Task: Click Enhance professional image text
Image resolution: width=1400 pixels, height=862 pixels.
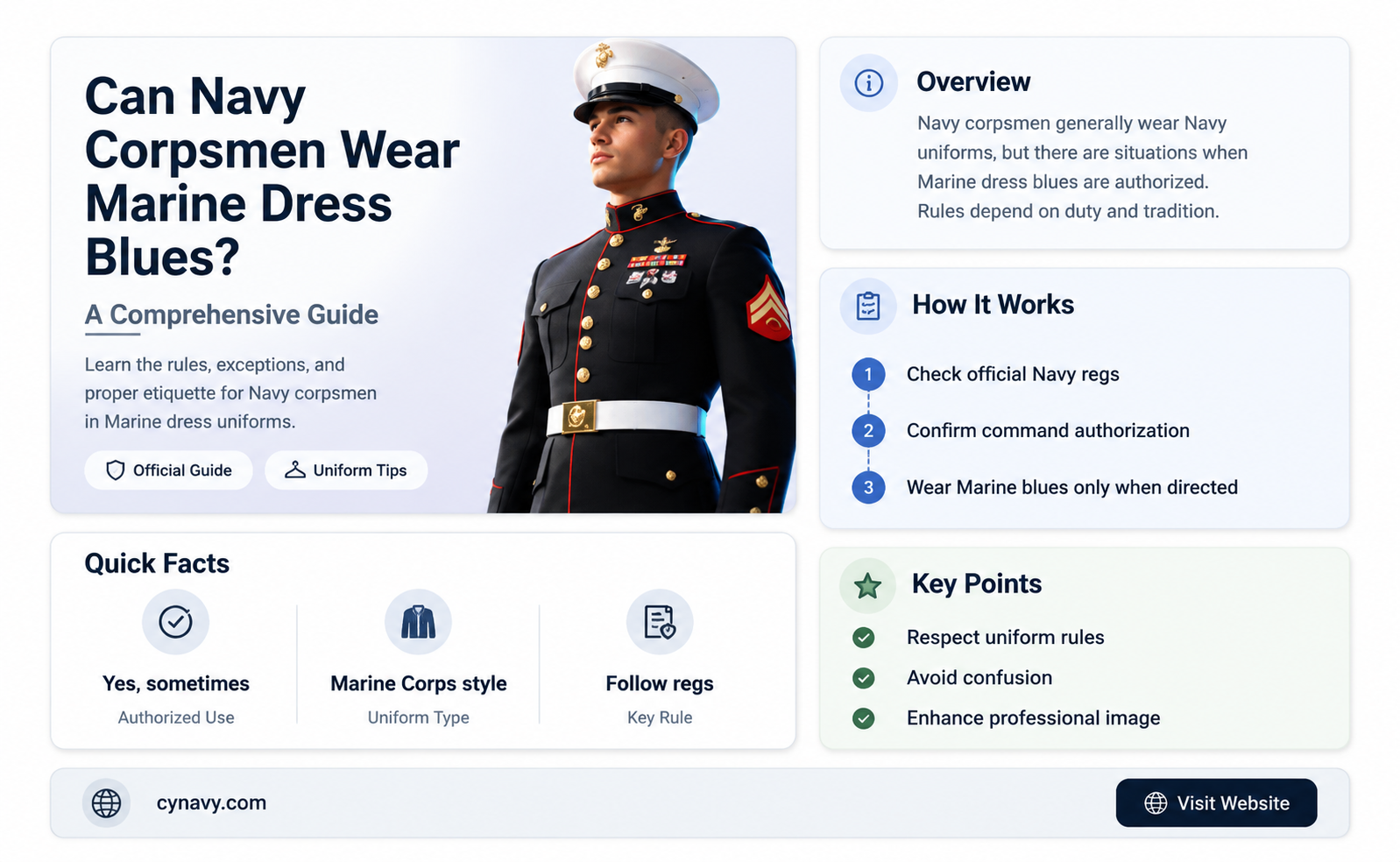Action: point(1034,717)
